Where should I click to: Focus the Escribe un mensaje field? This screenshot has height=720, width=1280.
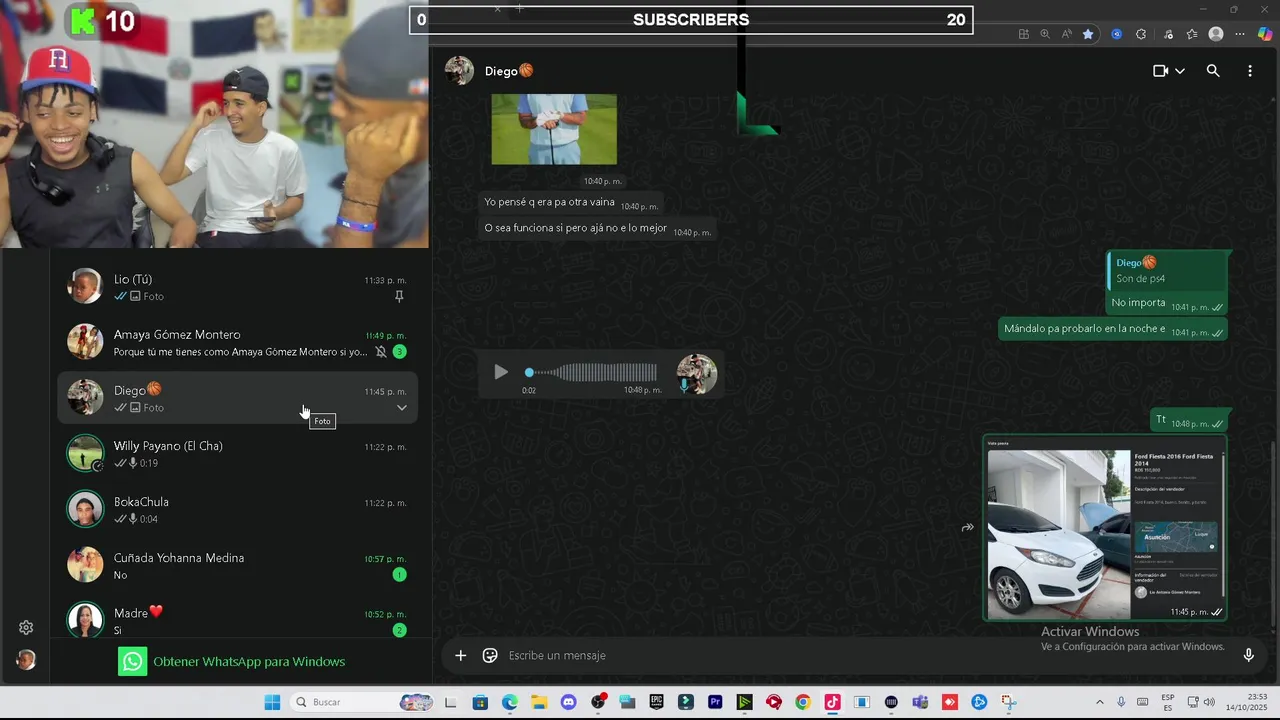click(x=868, y=656)
